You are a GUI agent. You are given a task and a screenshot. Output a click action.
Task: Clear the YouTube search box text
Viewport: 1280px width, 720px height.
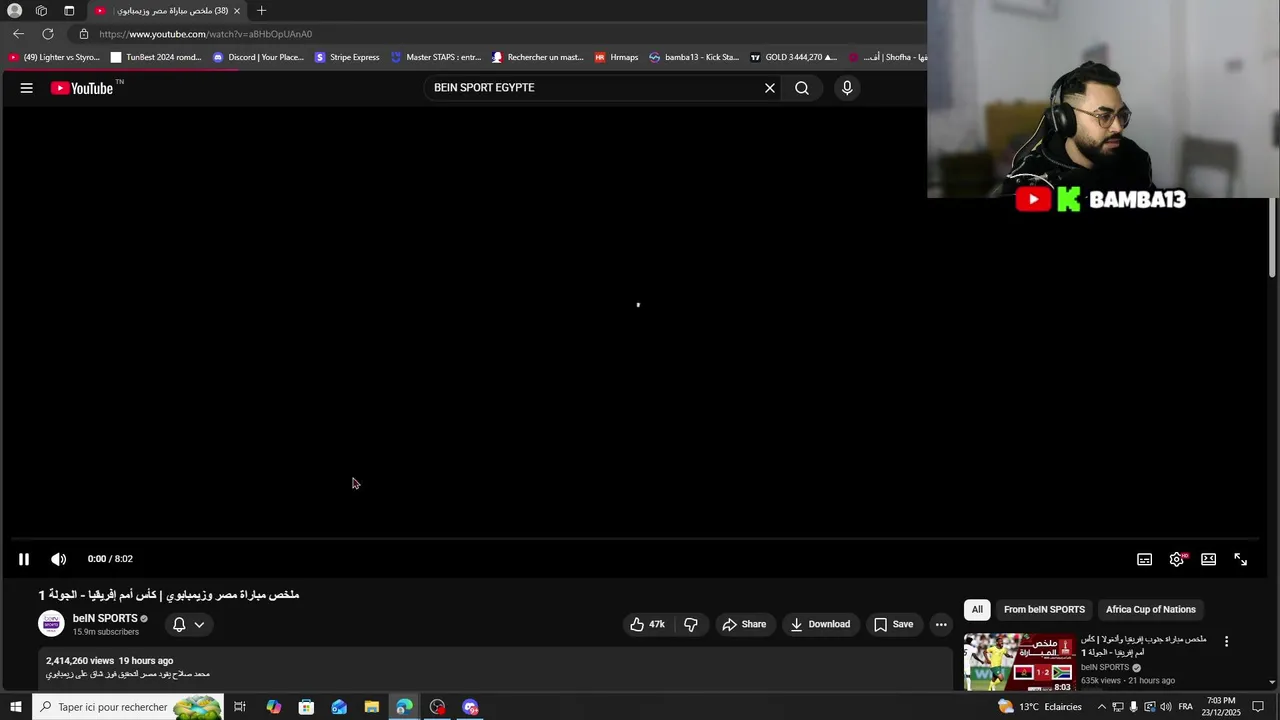pos(770,88)
